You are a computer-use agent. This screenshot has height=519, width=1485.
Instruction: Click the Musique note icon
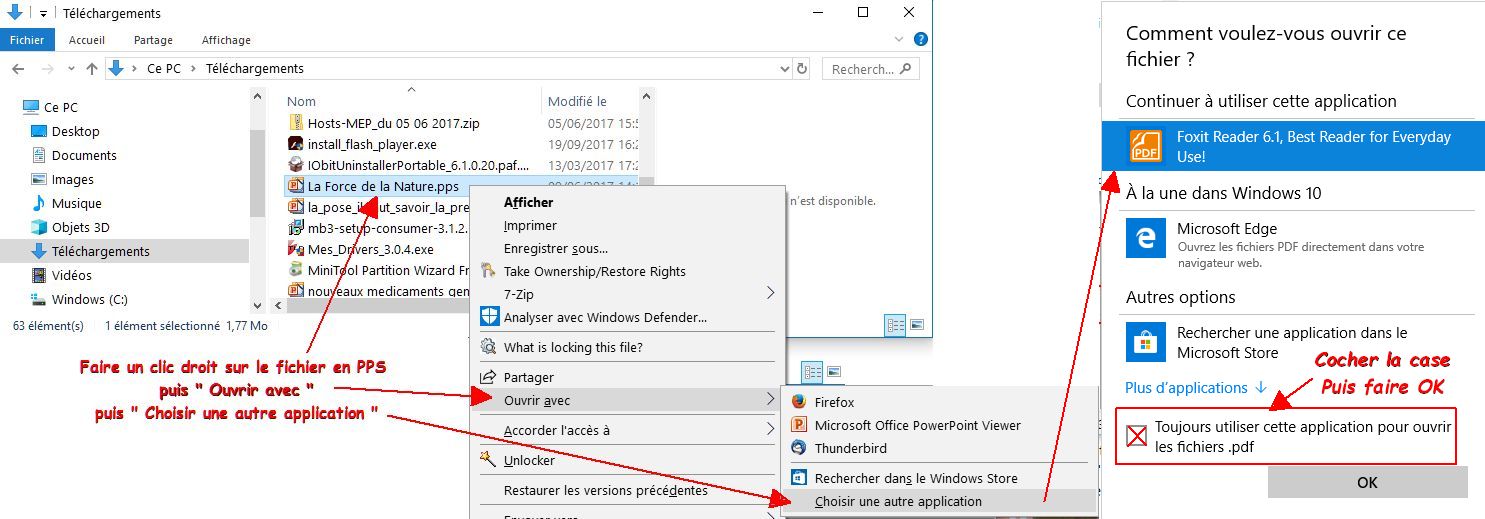pos(39,203)
